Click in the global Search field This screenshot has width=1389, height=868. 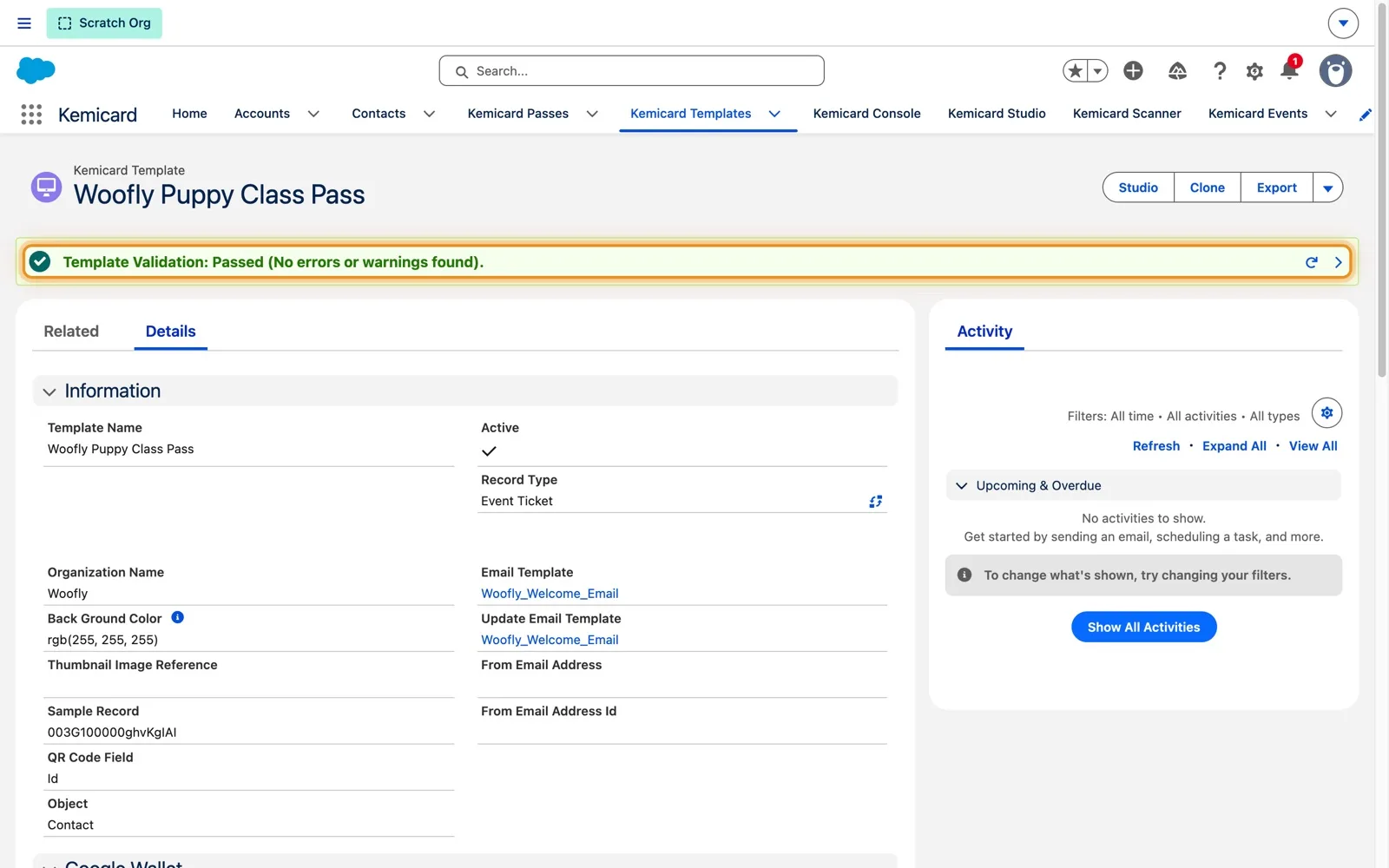click(x=631, y=71)
